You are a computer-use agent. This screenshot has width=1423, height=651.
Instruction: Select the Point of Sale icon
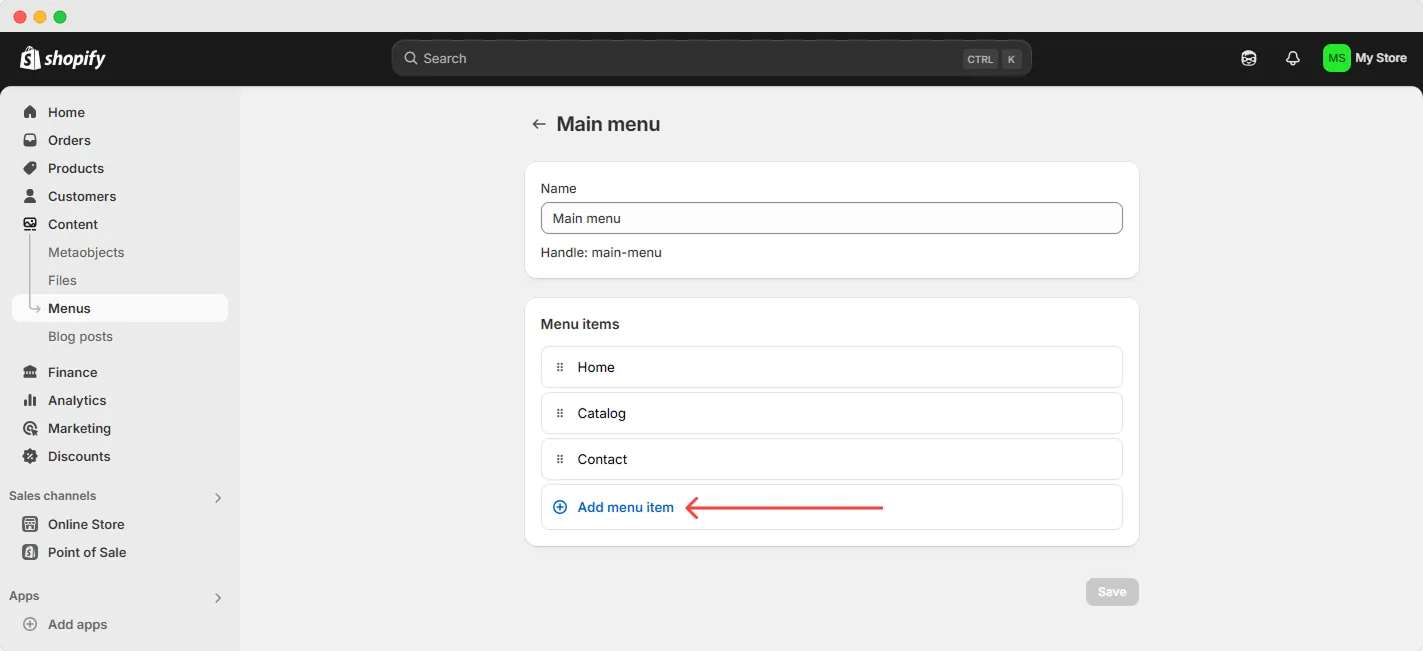tap(30, 552)
